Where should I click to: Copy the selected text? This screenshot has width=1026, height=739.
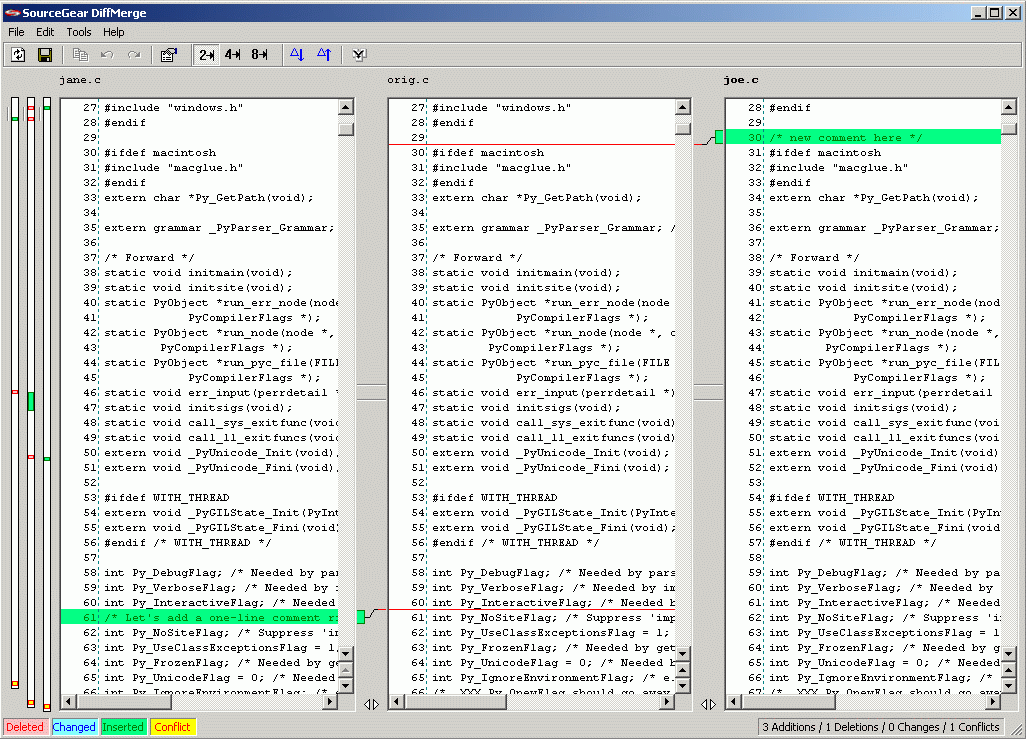[x=80, y=55]
